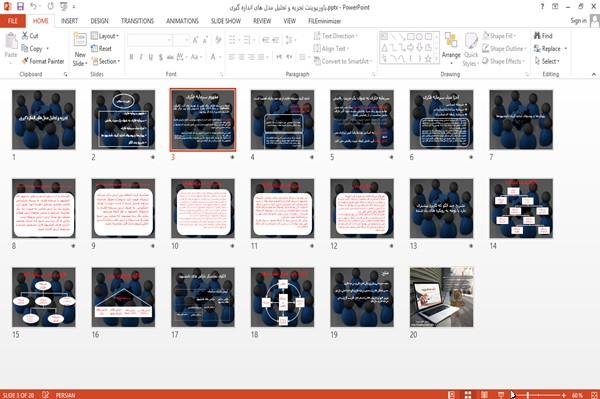The height and width of the screenshot is (399, 600).
Task: Select slide 20 laptop thumbnail
Action: click(441, 297)
